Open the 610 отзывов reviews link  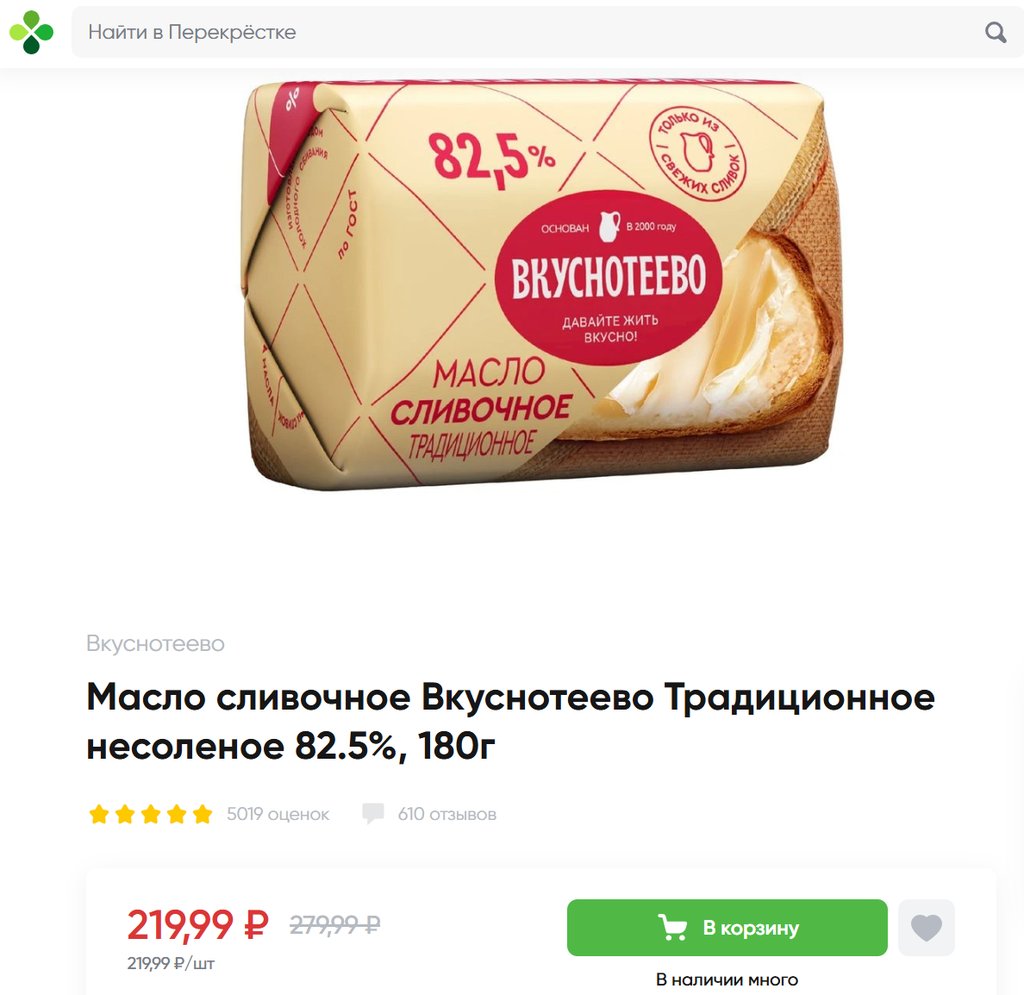click(x=447, y=814)
